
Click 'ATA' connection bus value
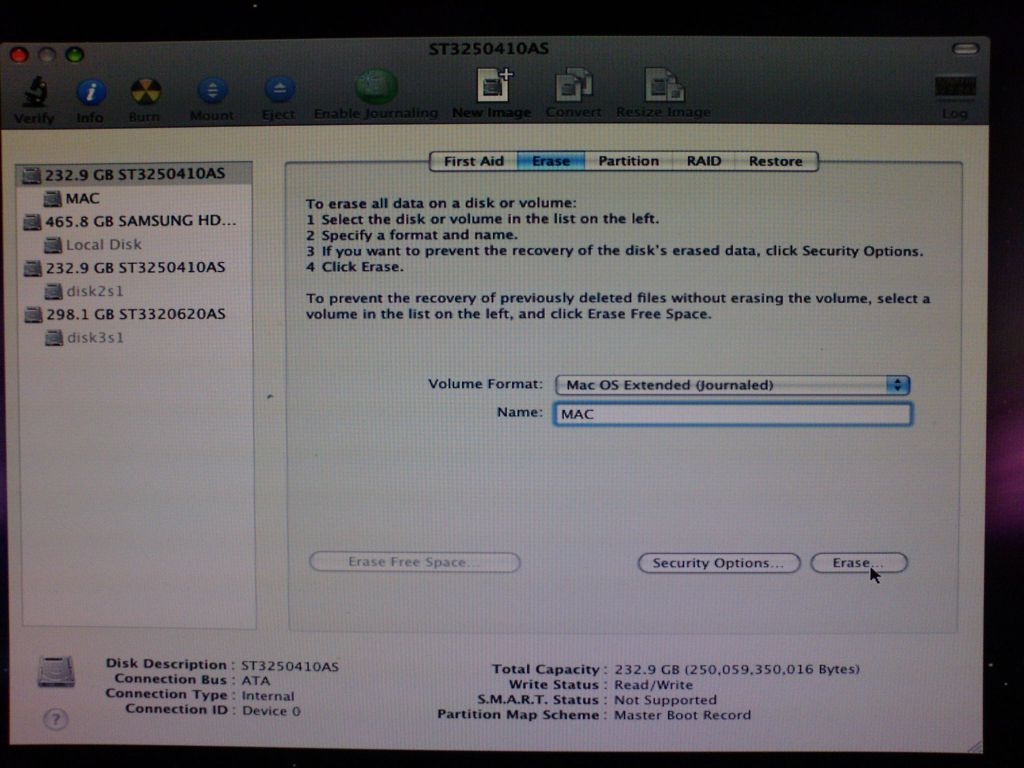tap(255, 680)
